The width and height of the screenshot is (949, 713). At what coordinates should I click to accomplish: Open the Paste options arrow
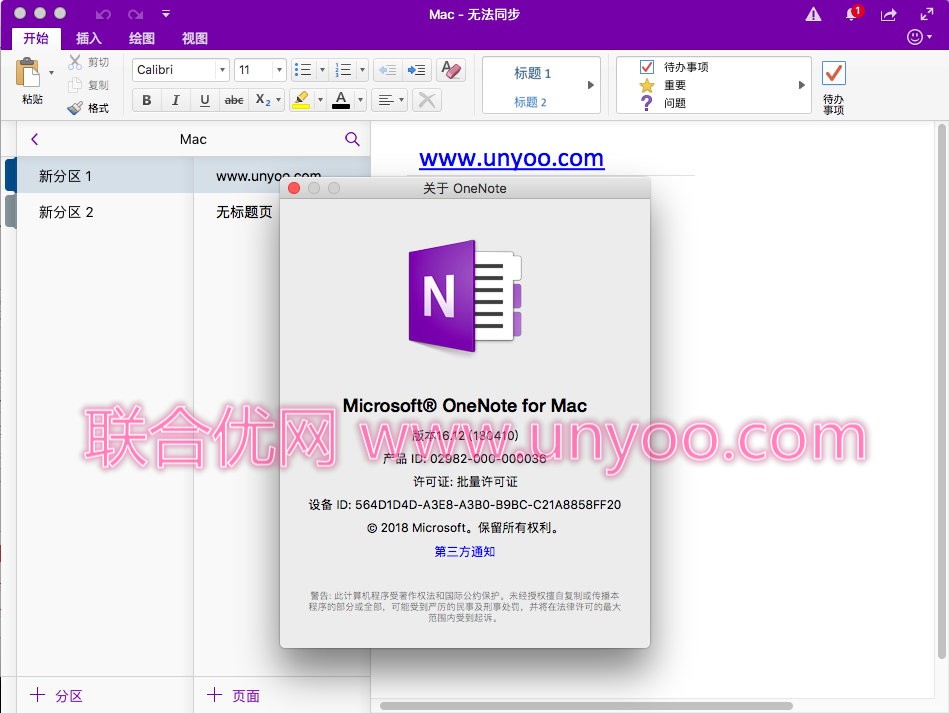(x=51, y=73)
